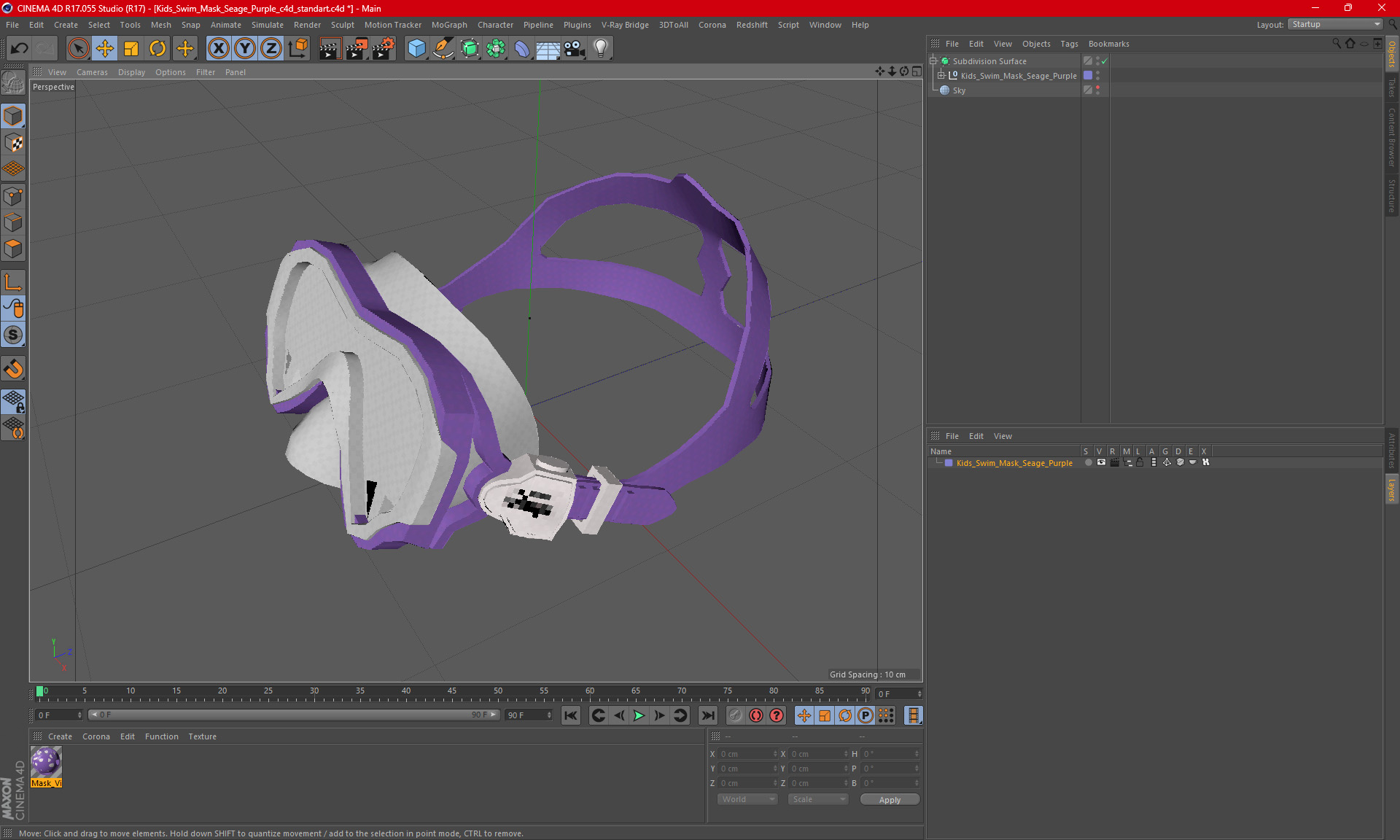The image size is (1400, 840).
Task: Click the Undo arrow icon
Action: 20,48
